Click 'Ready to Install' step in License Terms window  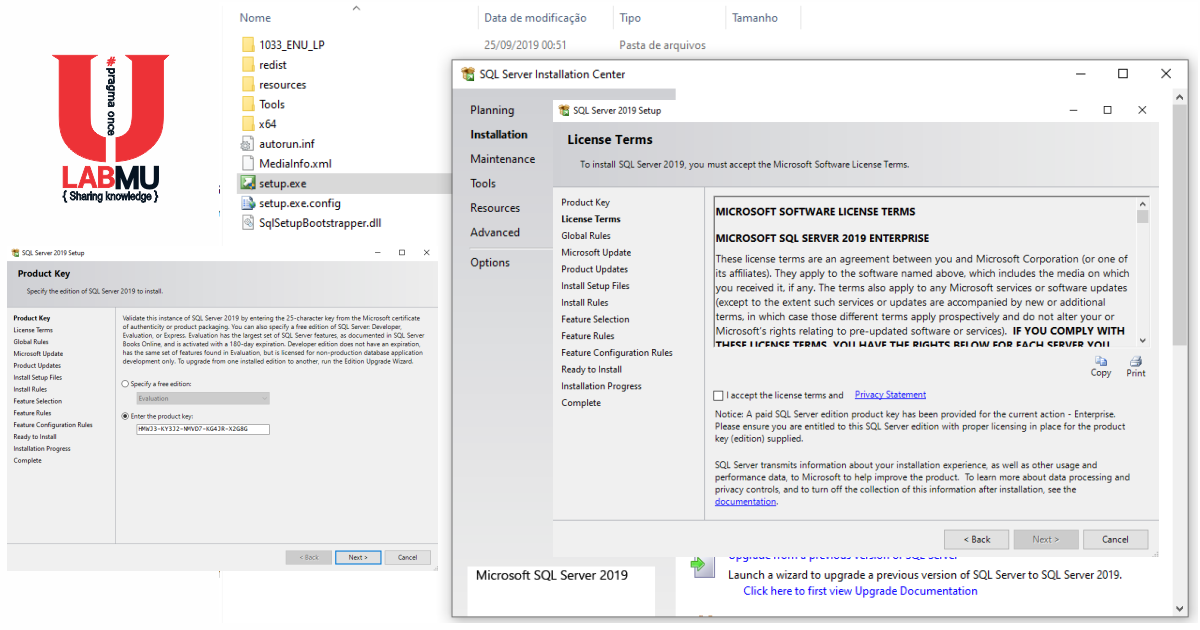click(x=591, y=369)
